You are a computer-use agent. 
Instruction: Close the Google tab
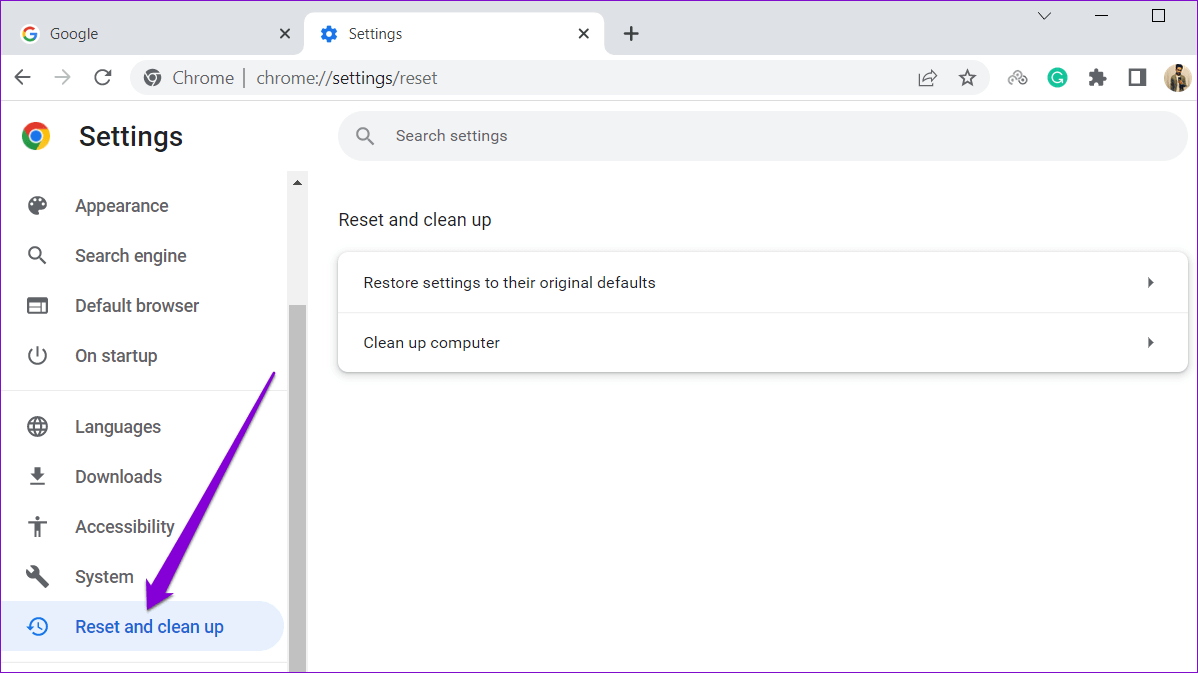pyautogui.click(x=285, y=34)
